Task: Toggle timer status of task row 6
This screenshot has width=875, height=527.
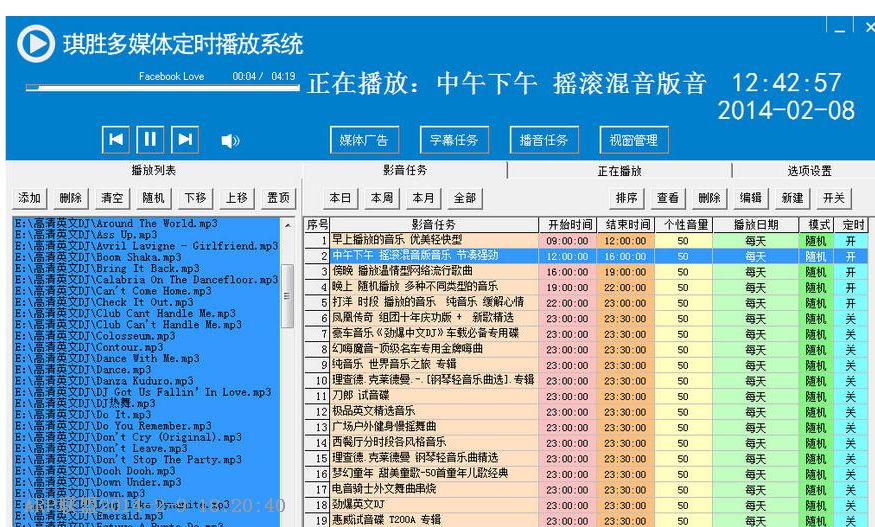Action: click(850, 318)
